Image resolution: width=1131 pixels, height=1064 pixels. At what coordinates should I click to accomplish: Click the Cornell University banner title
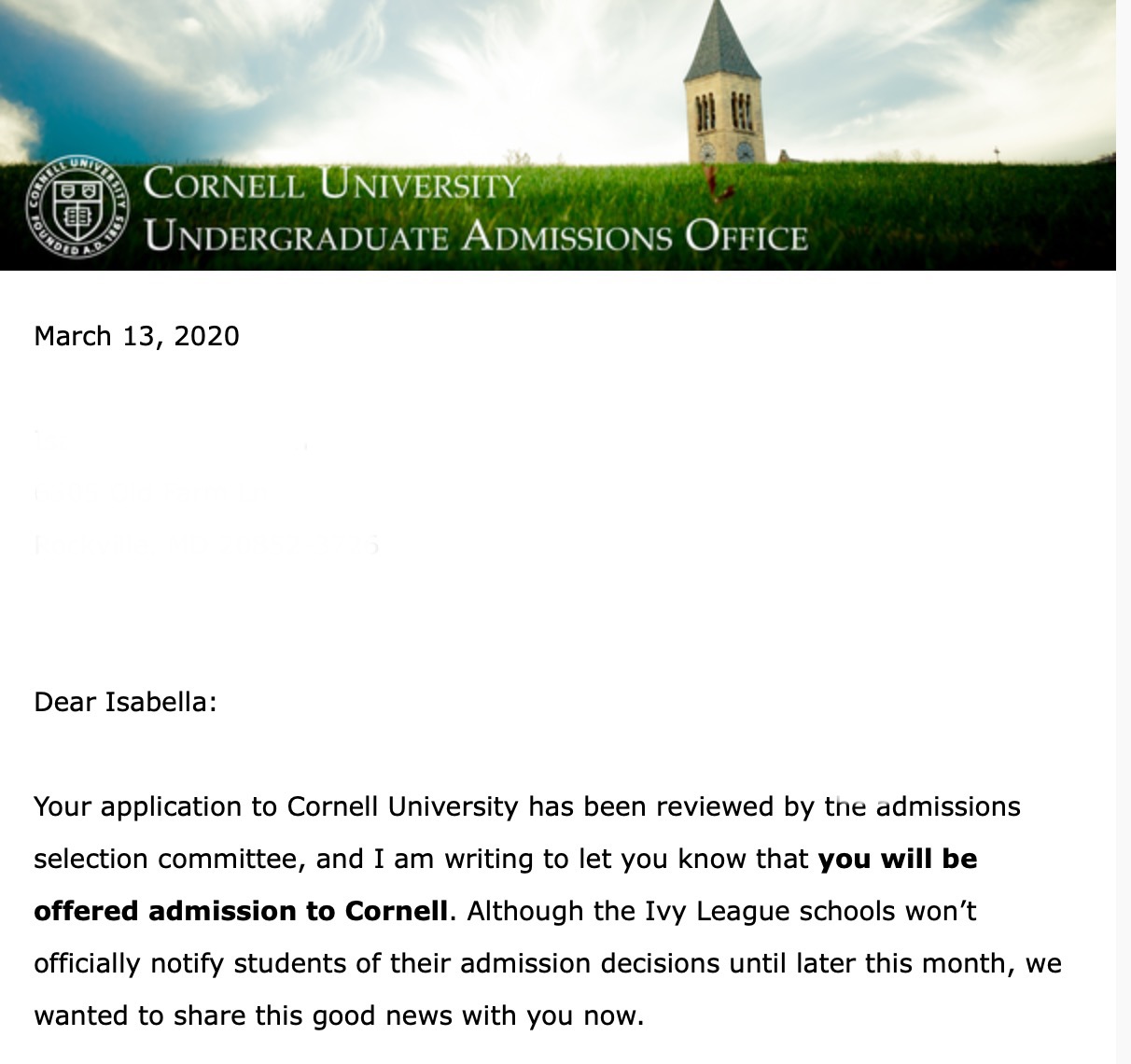click(x=333, y=183)
